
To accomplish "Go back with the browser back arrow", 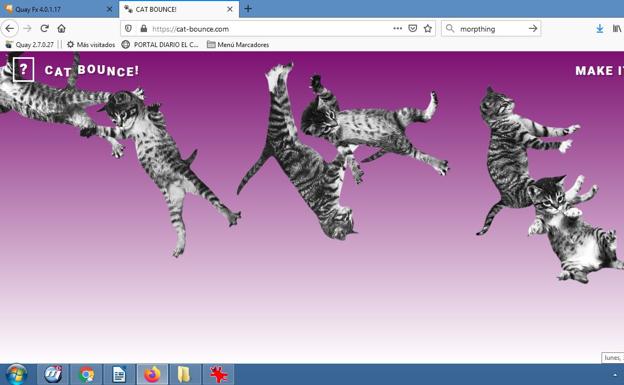I will click(x=10, y=28).
